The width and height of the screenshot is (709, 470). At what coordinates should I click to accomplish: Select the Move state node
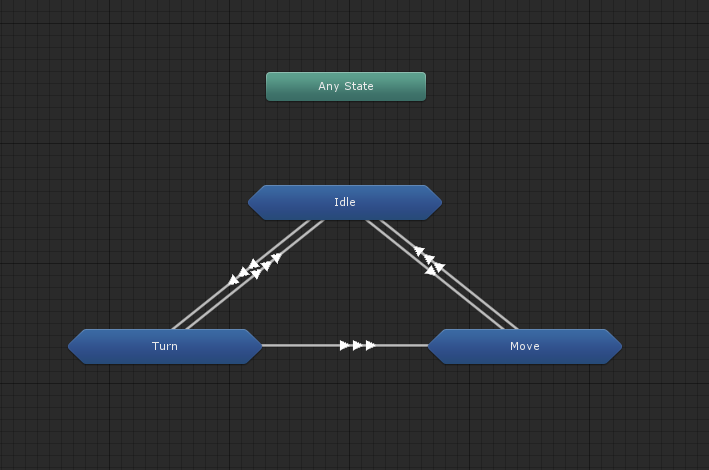pyautogui.click(x=524, y=346)
